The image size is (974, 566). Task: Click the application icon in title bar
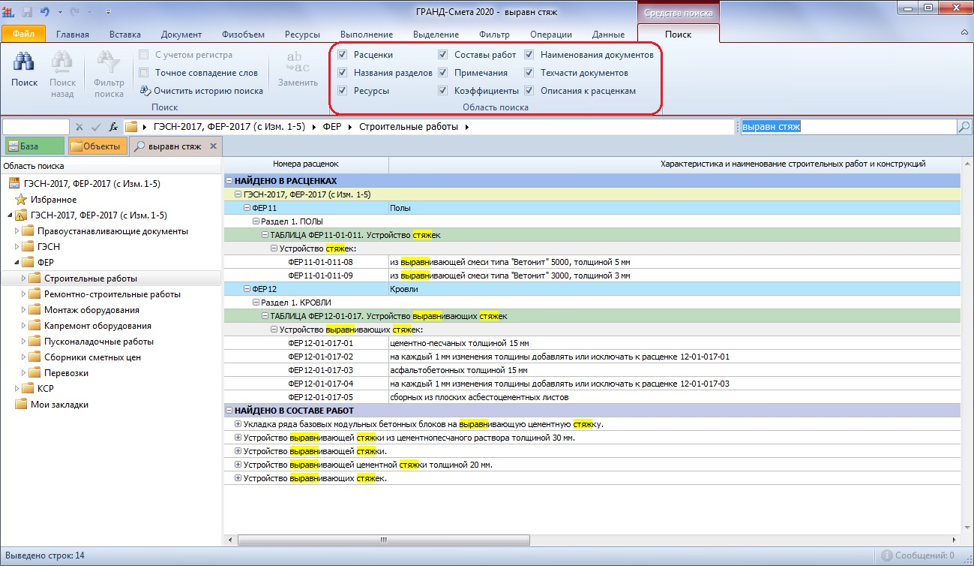(8, 11)
